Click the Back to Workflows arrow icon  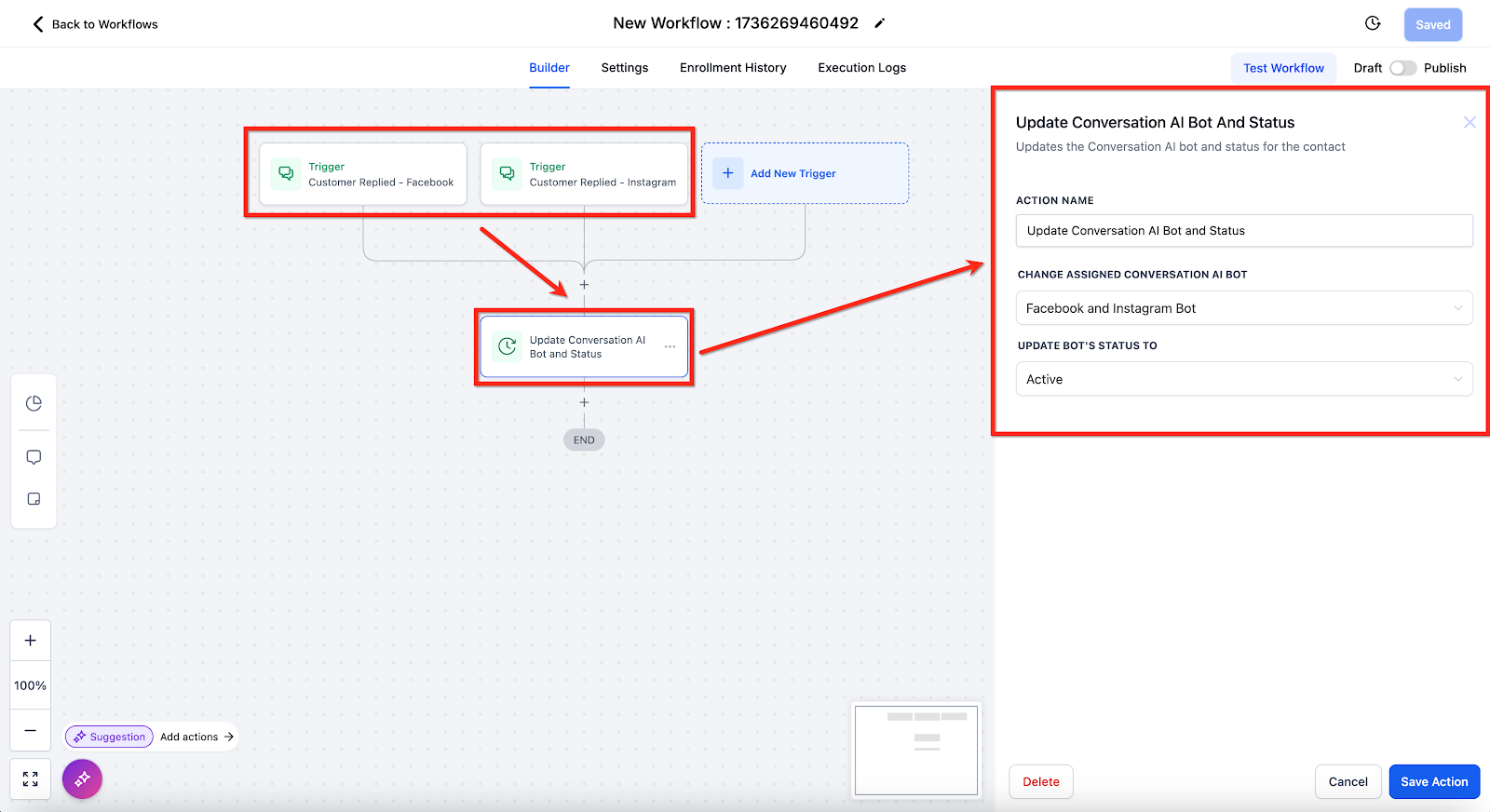(38, 24)
